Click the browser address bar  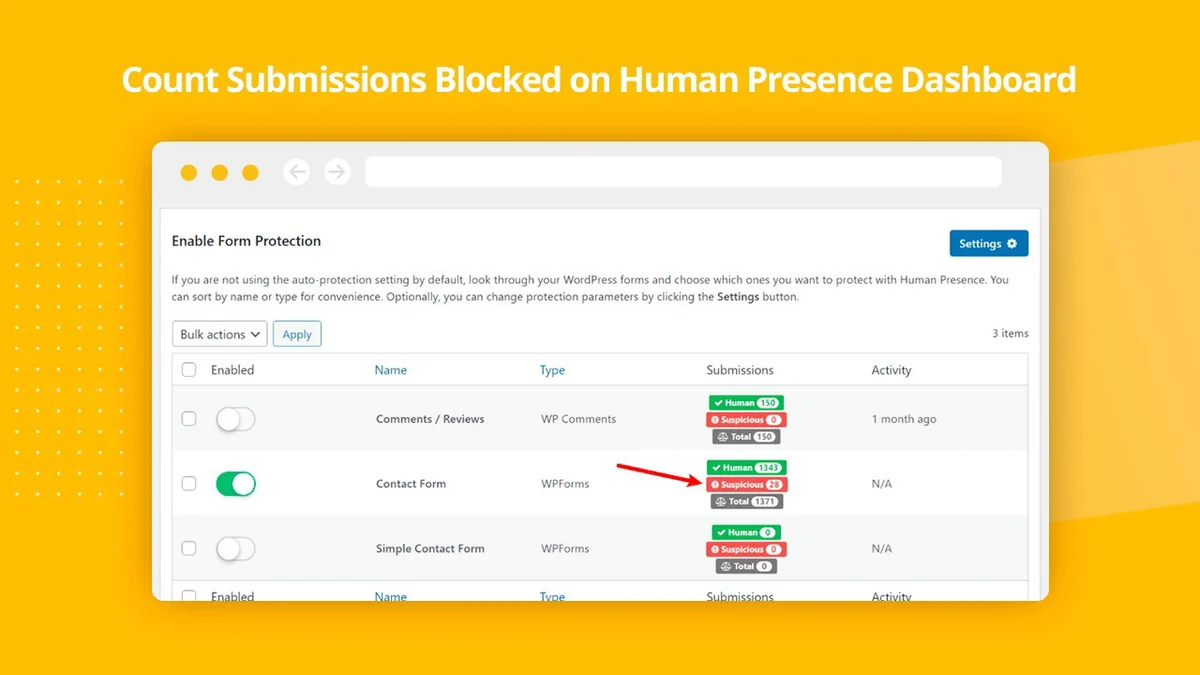[x=683, y=172]
